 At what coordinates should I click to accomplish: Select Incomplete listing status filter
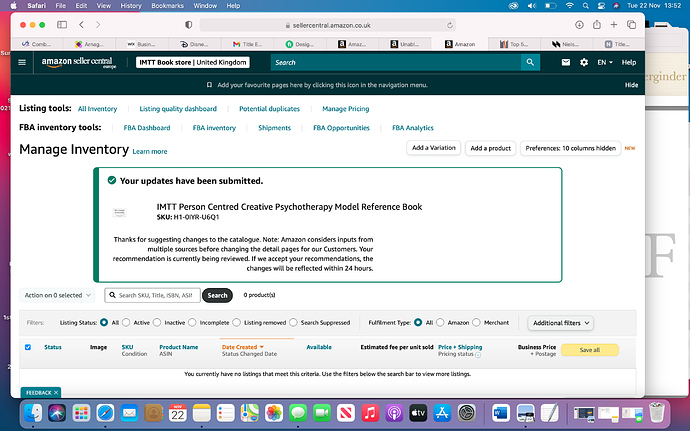coord(192,323)
